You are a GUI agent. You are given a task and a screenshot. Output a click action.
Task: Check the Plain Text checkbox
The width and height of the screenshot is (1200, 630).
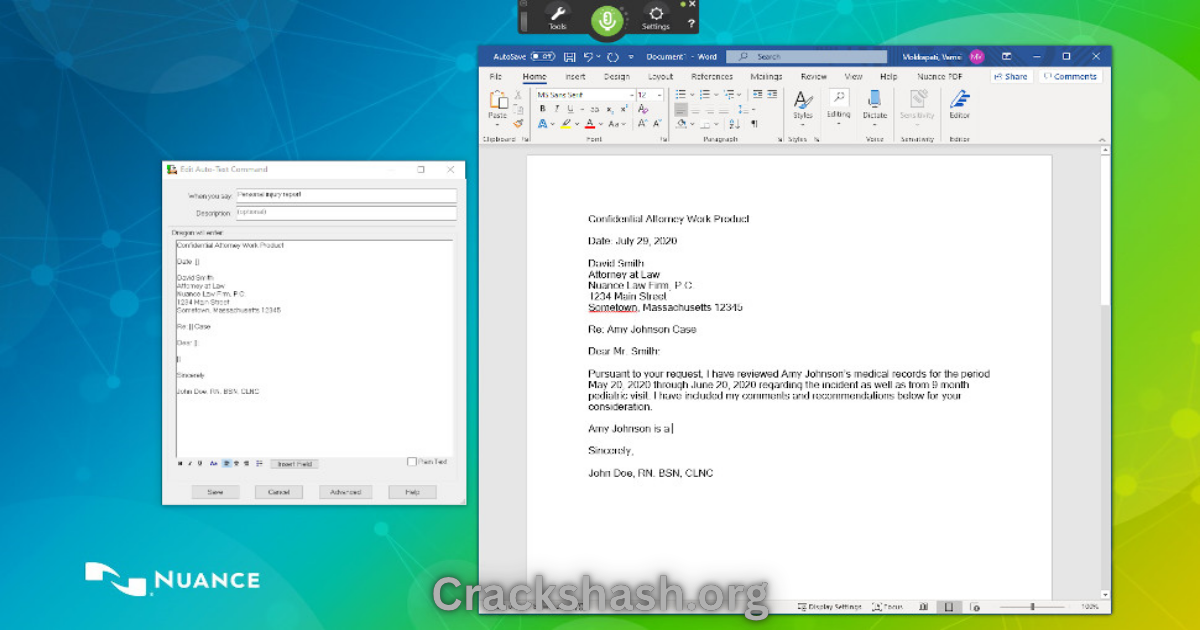click(x=412, y=462)
